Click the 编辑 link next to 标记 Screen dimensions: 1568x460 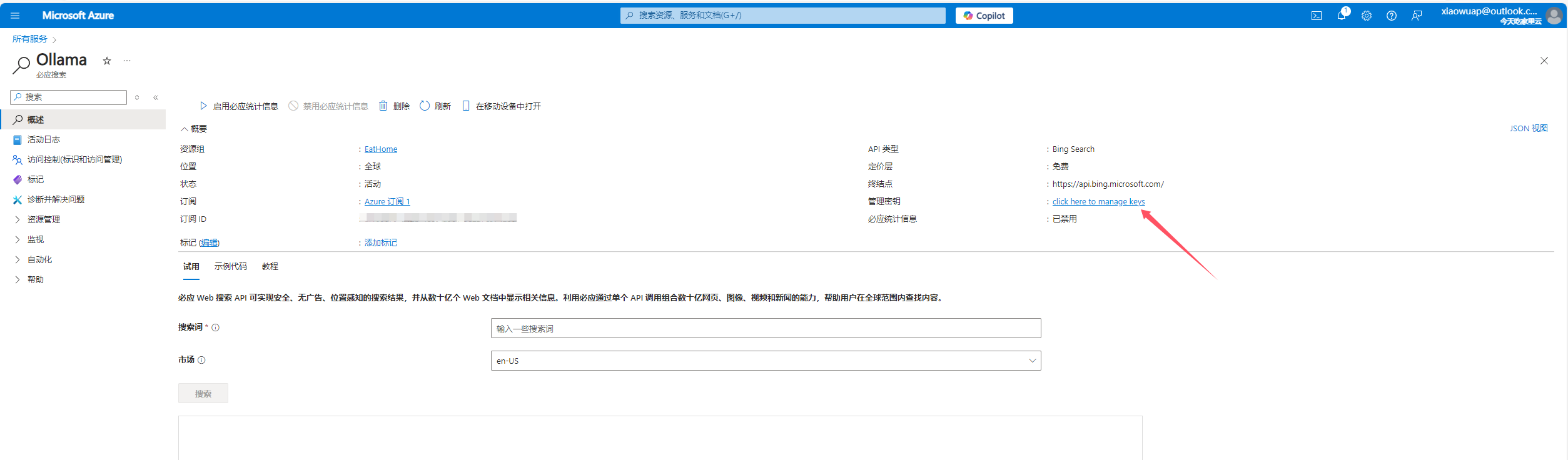(210, 243)
